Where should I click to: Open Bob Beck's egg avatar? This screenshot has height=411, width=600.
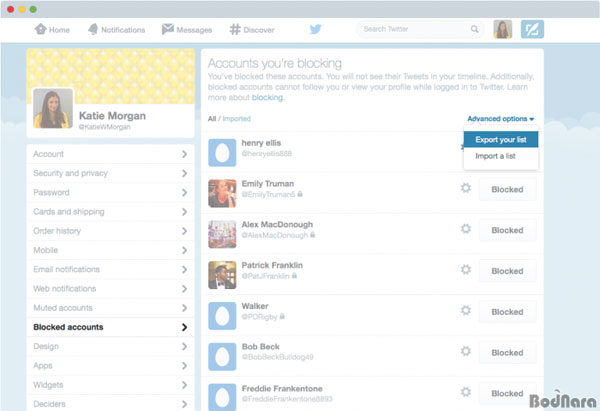coord(222,357)
